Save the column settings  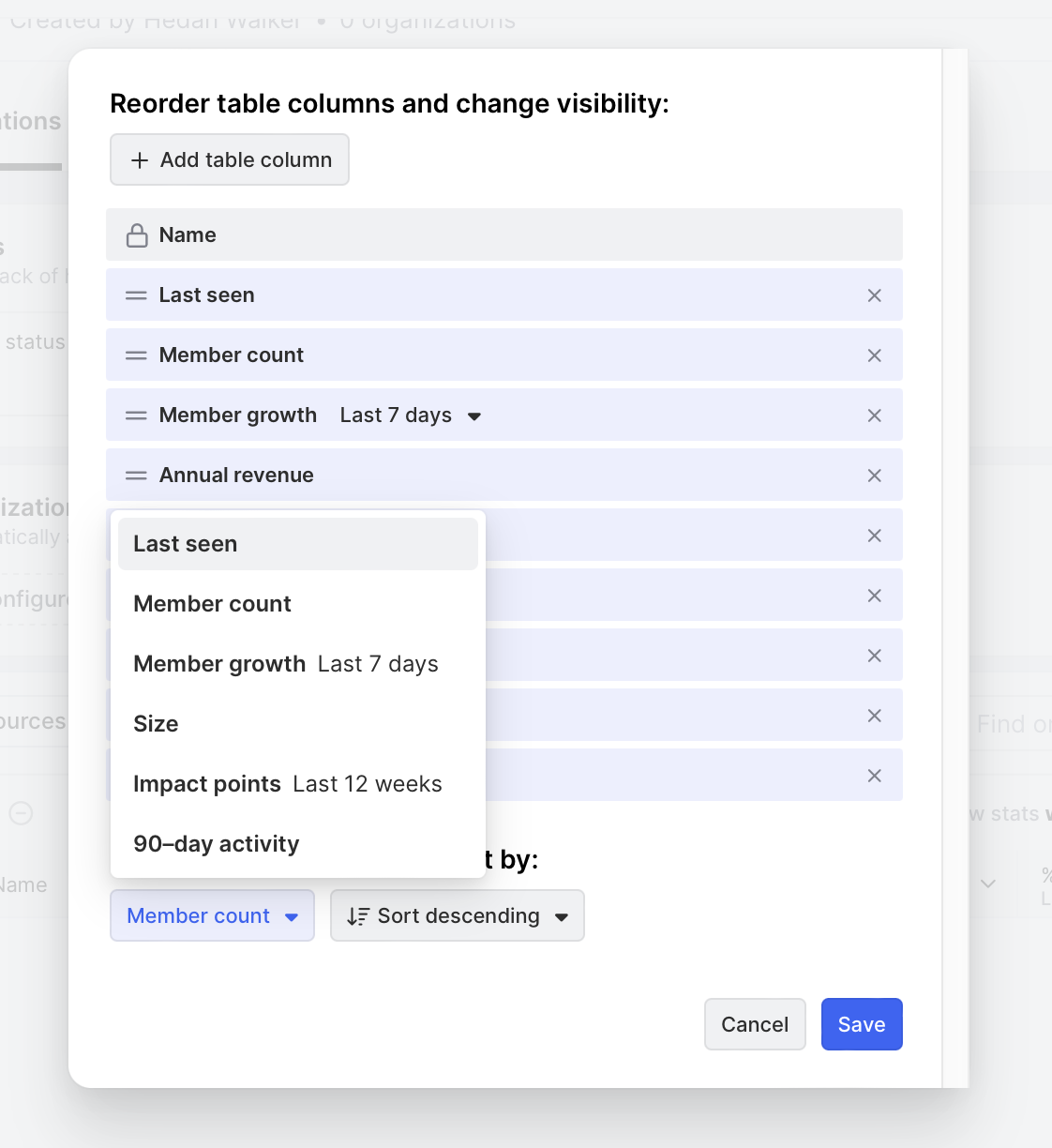861,1024
